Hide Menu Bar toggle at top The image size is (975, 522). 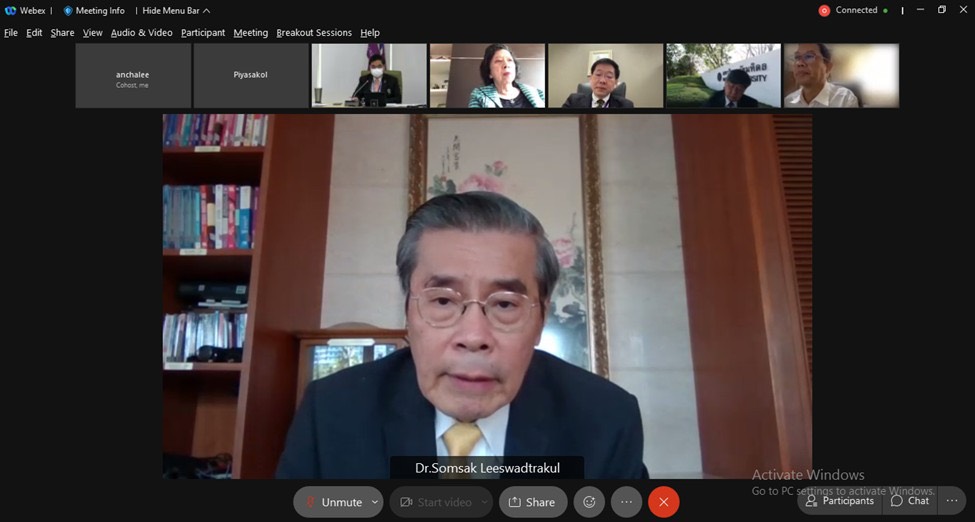[176, 11]
